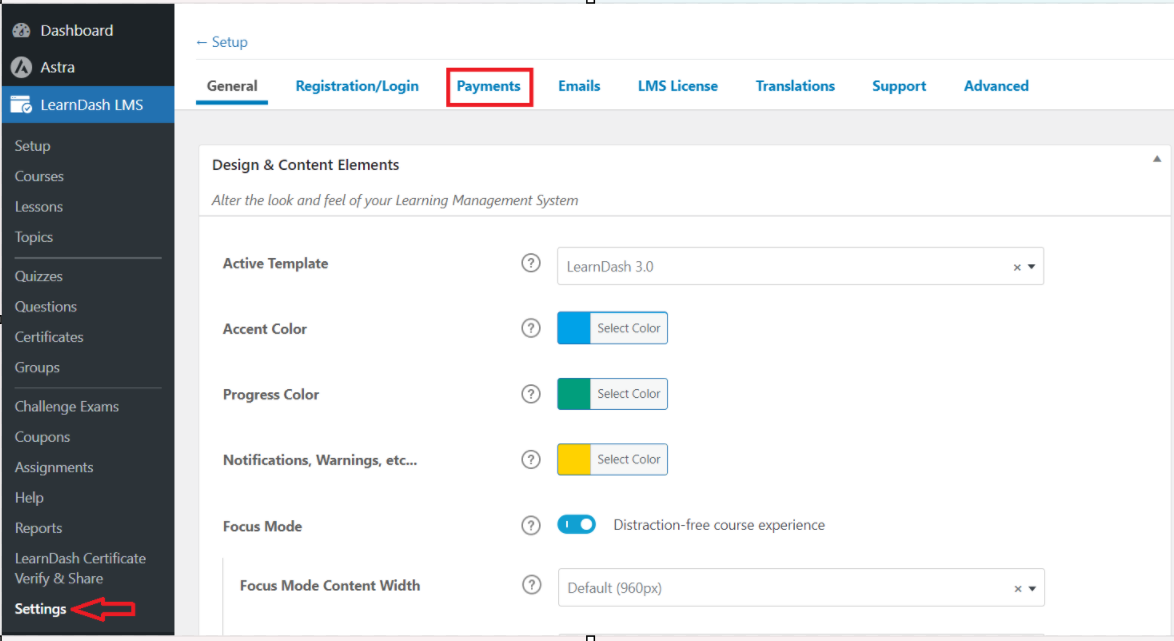Open the Payments tab
The height and width of the screenshot is (641, 1174).
pos(489,86)
